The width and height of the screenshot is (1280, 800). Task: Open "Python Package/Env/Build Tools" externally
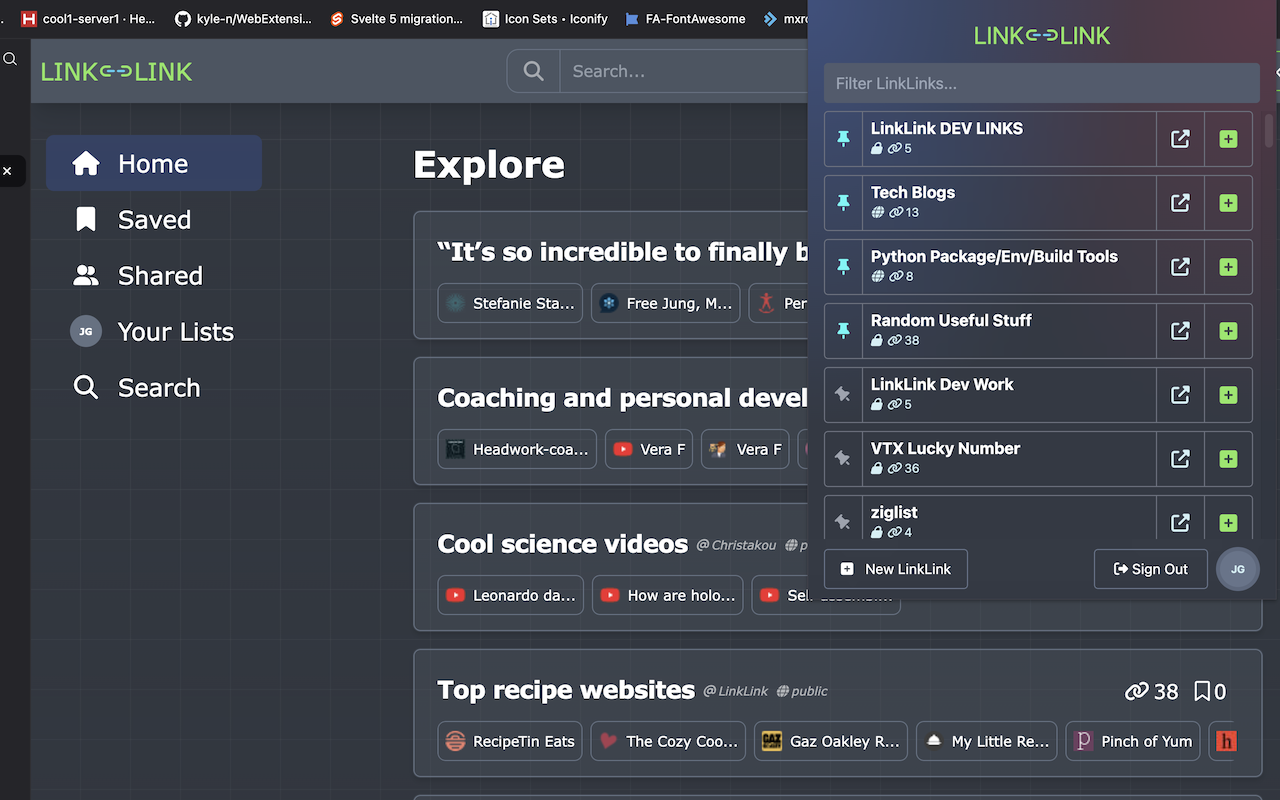[x=1180, y=267]
